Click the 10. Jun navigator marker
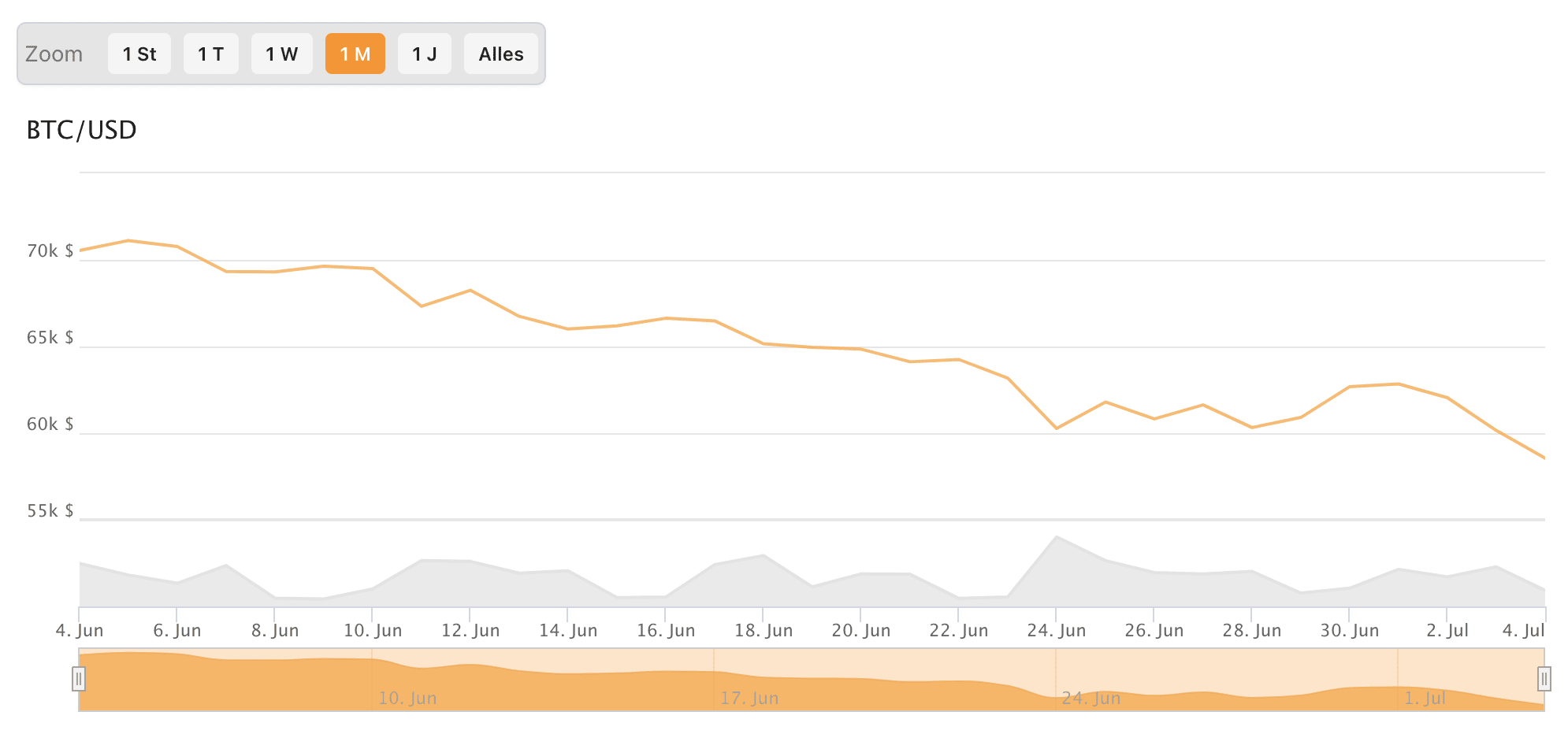Viewport: 1568px width, 734px height. tap(407, 698)
